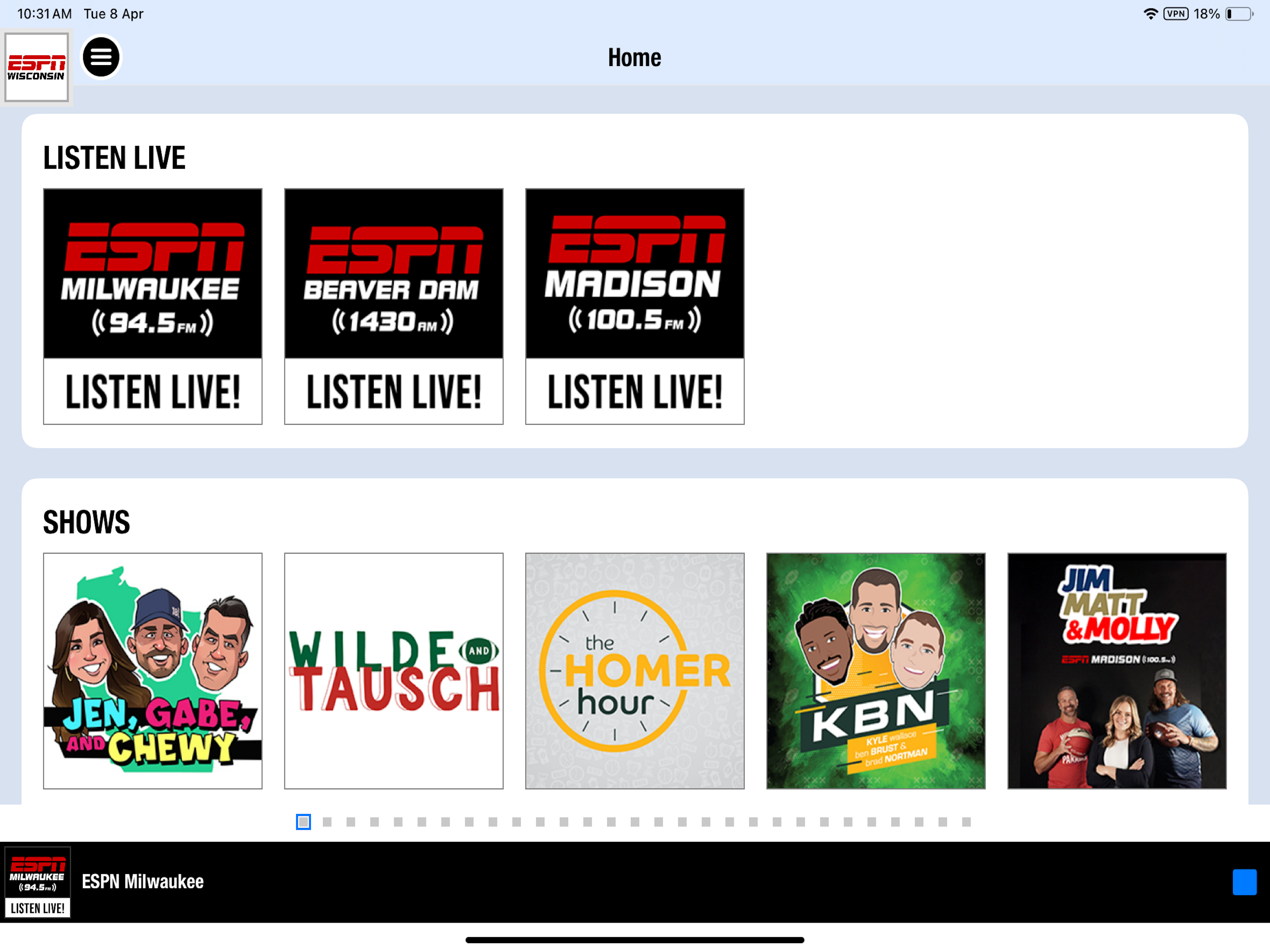The height and width of the screenshot is (952, 1270).
Task: Open the KBN show
Action: (875, 671)
